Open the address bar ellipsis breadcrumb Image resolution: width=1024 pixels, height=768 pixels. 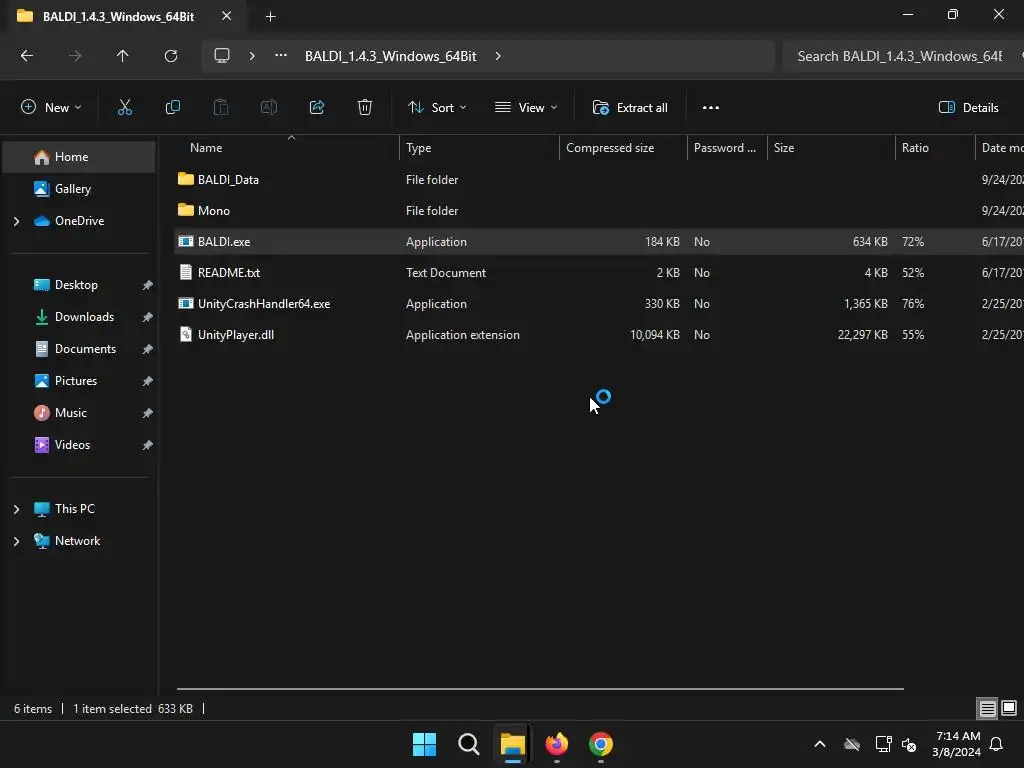(x=281, y=56)
